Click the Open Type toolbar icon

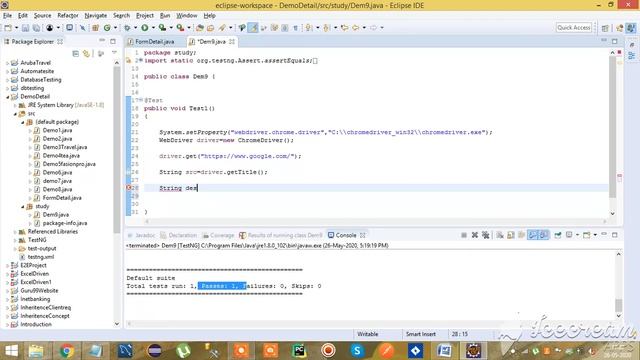200,28
